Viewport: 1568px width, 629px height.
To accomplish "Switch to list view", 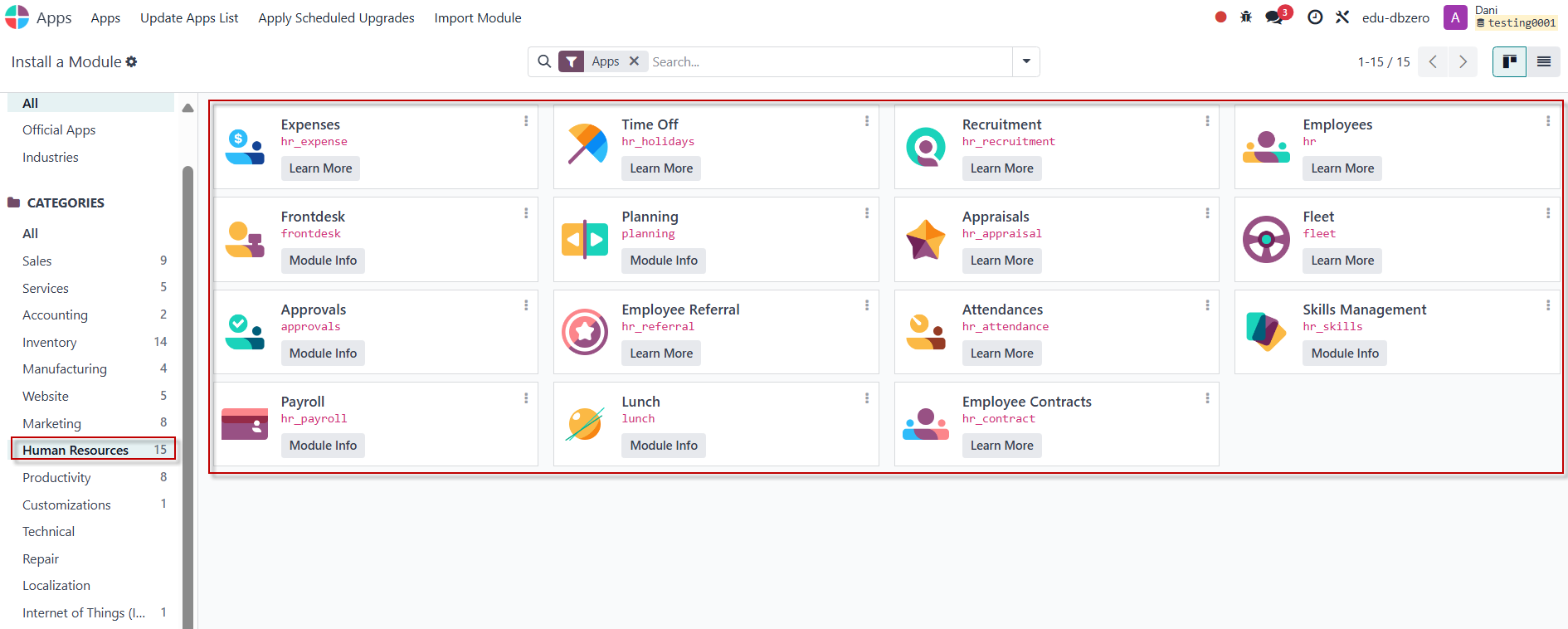I will [1544, 61].
